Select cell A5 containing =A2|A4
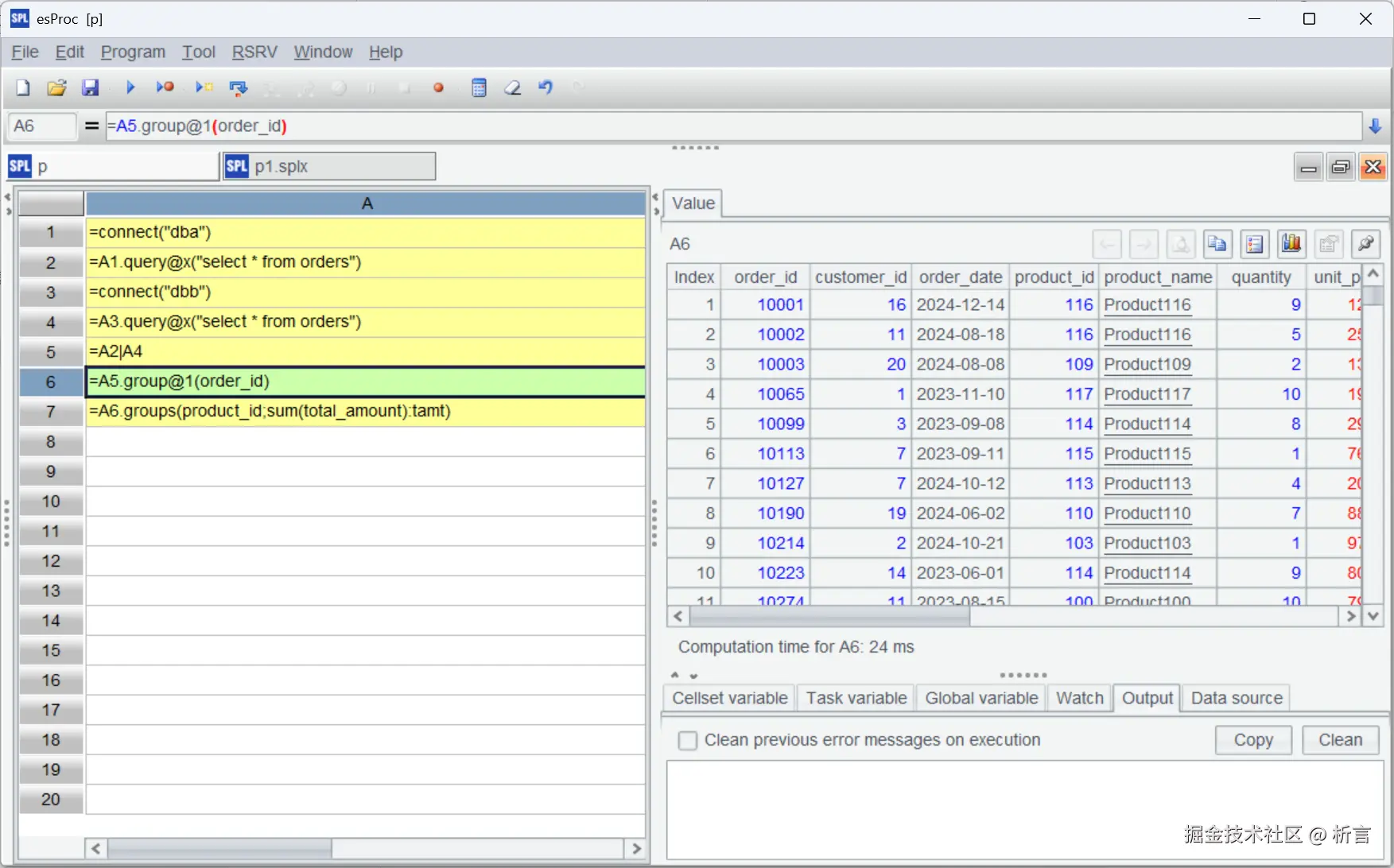Viewport: 1394px width, 868px height. coord(365,351)
